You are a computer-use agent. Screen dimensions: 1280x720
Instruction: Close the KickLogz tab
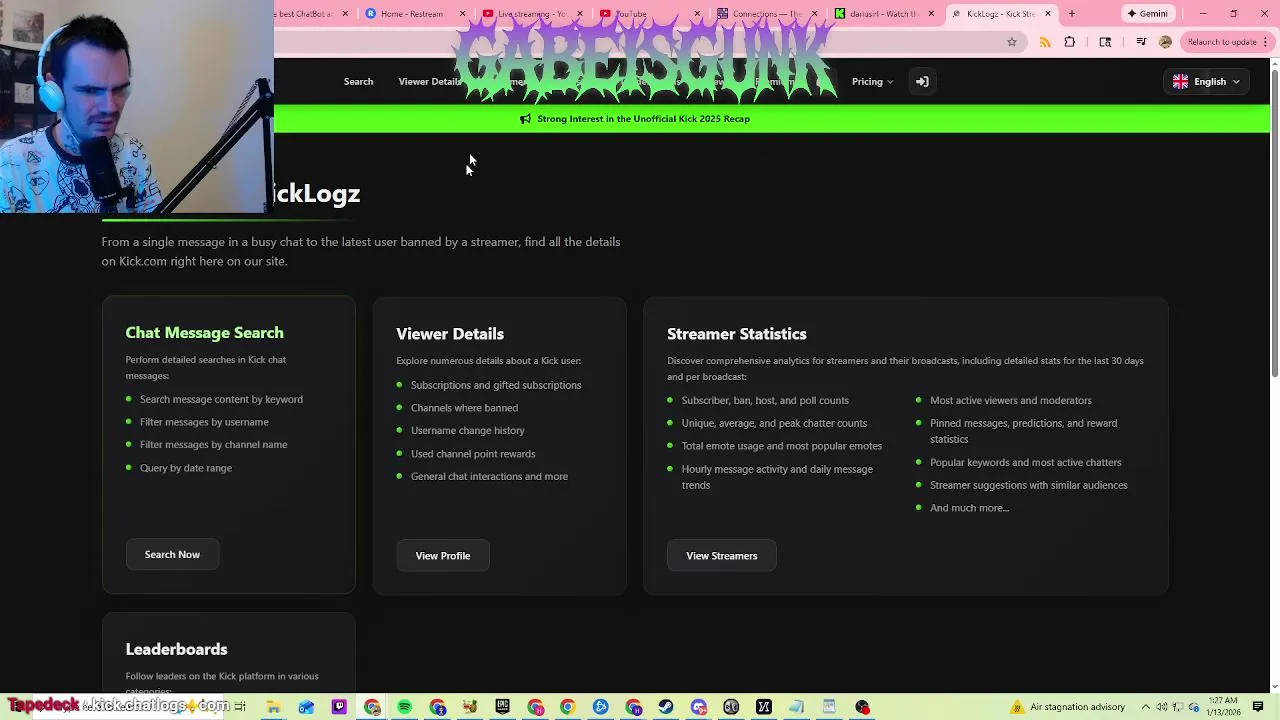tap(1048, 14)
